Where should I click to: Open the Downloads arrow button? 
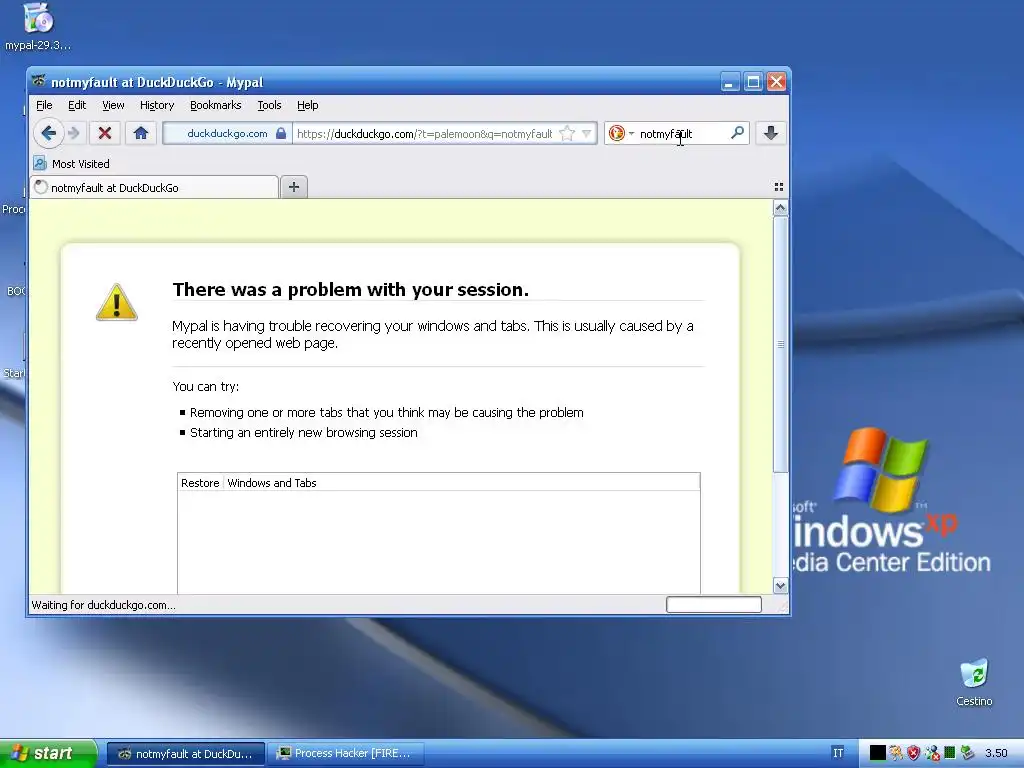pyautogui.click(x=771, y=133)
